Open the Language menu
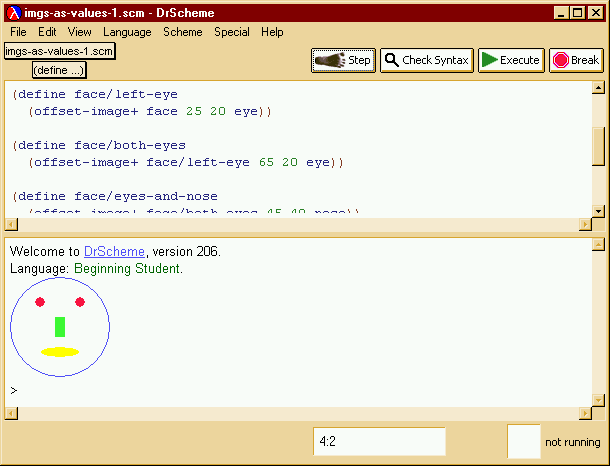 127,32
